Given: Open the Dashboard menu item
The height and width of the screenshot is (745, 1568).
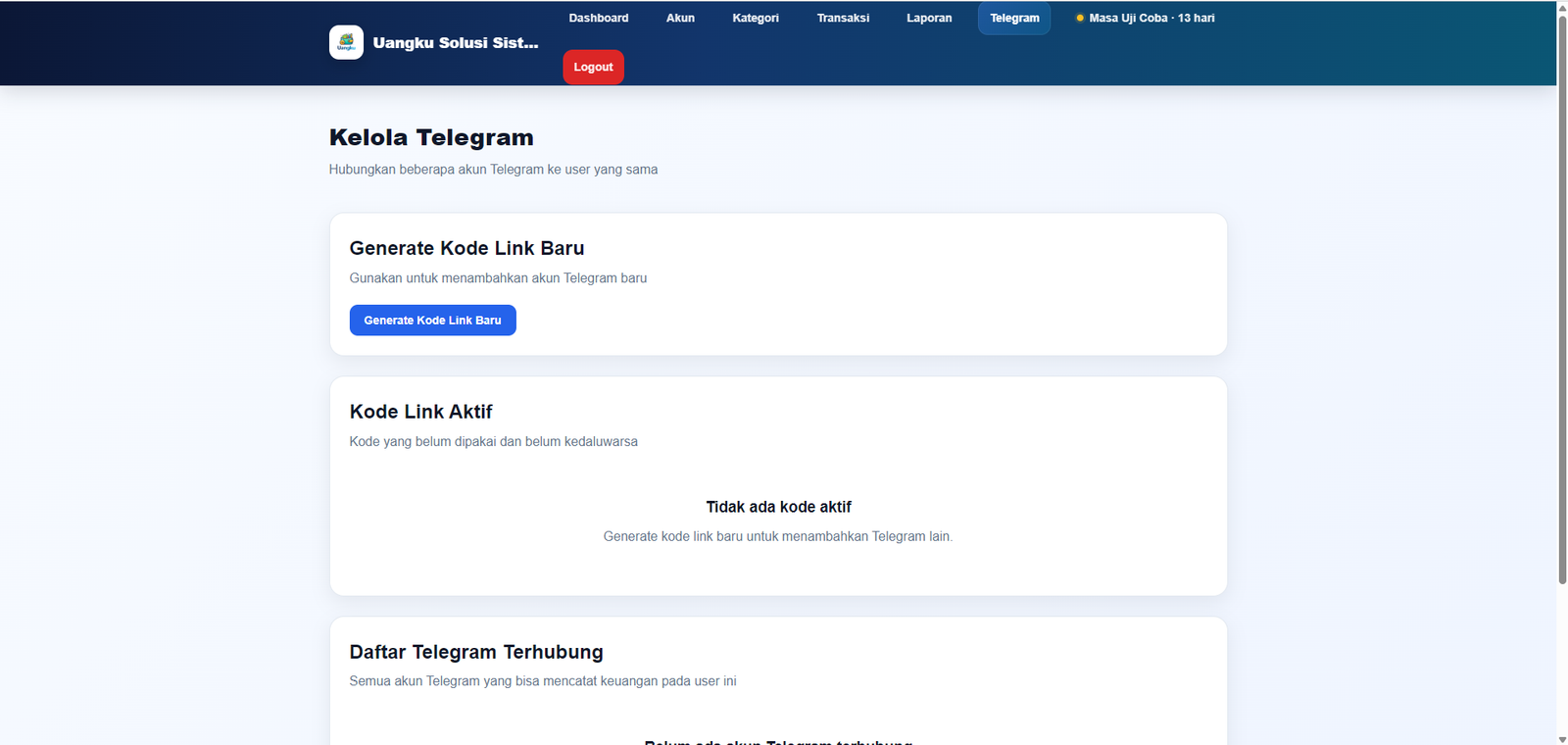Looking at the screenshot, I should click(x=599, y=18).
